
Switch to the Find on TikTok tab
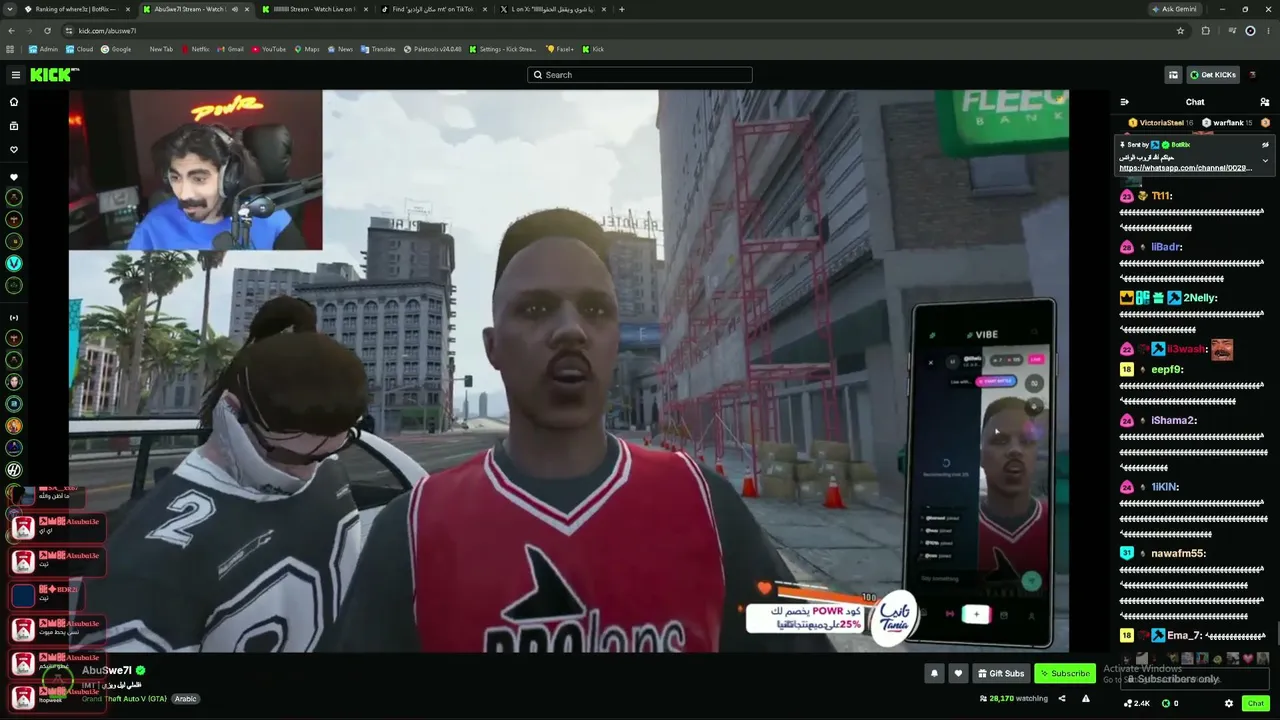point(433,9)
